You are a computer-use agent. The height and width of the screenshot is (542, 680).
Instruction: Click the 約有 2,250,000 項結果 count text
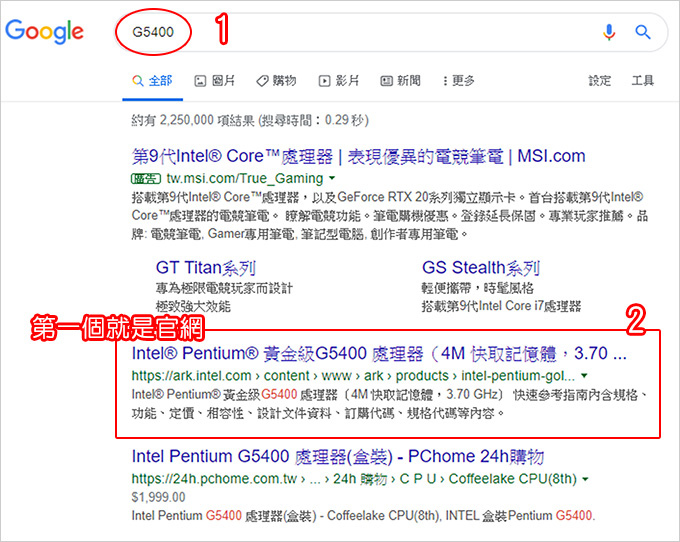250,120
